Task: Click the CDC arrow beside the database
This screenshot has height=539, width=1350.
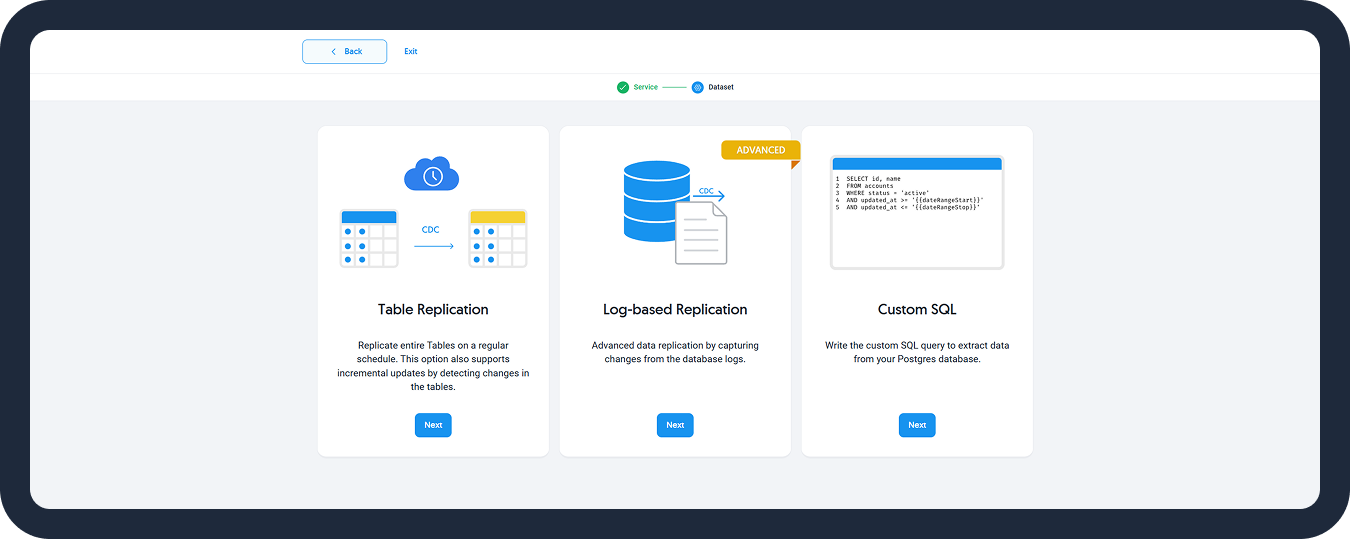Action: 709,194
